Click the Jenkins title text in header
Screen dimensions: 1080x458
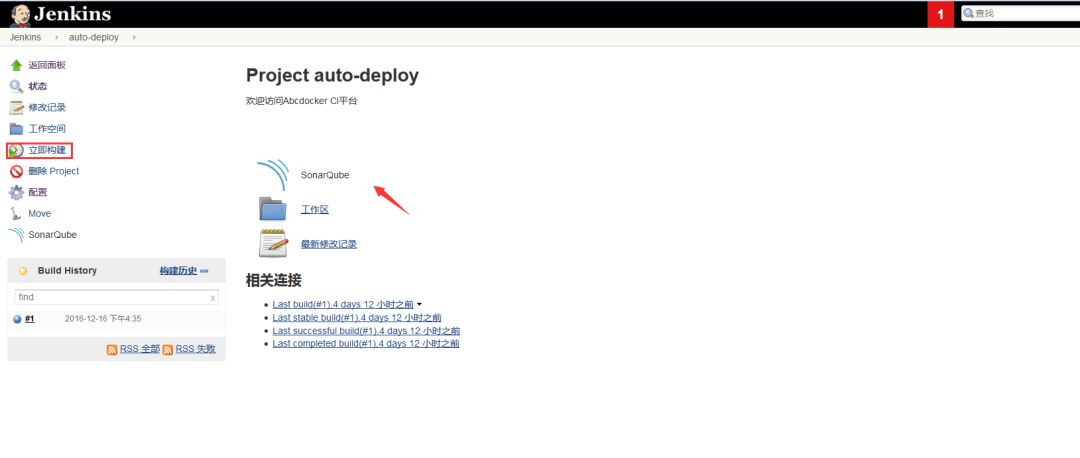coord(72,14)
